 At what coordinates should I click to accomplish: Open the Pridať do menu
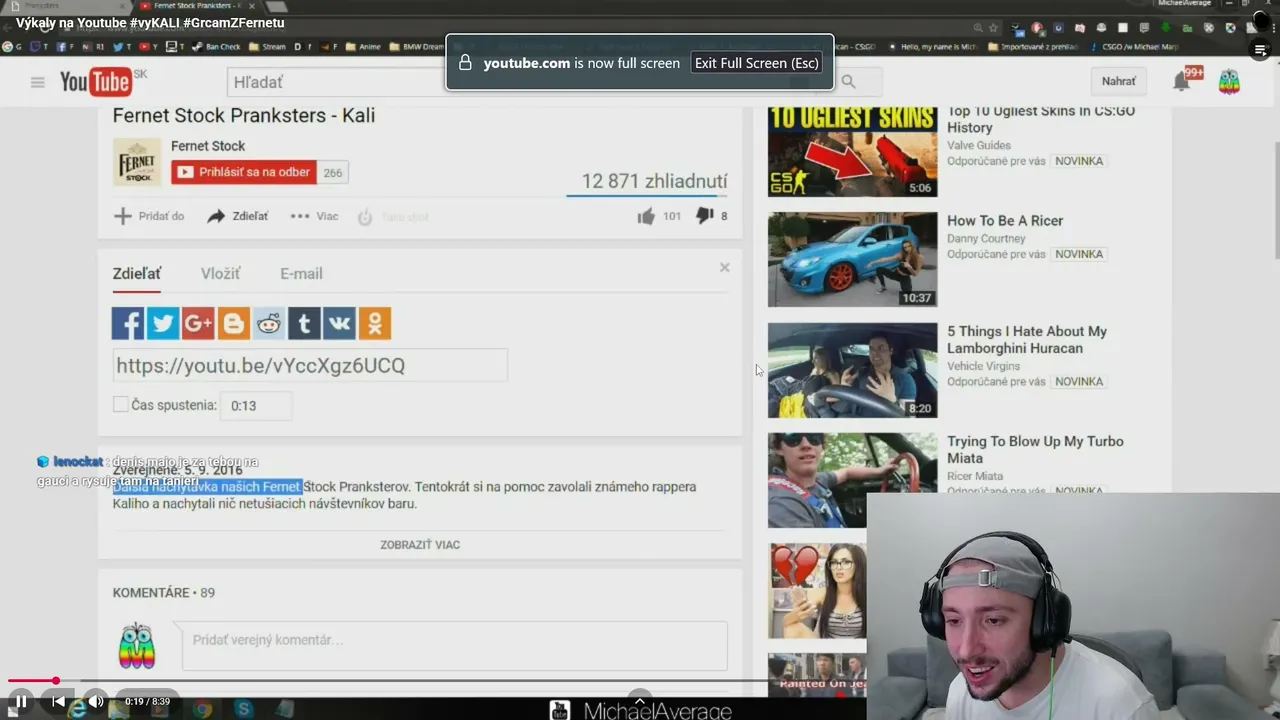[x=149, y=216]
